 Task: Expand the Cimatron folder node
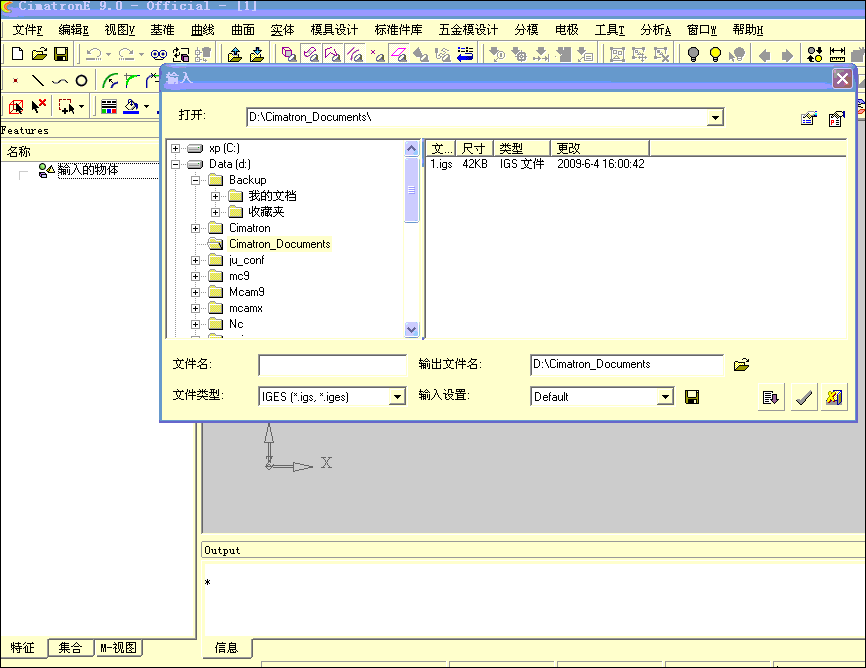(x=196, y=228)
